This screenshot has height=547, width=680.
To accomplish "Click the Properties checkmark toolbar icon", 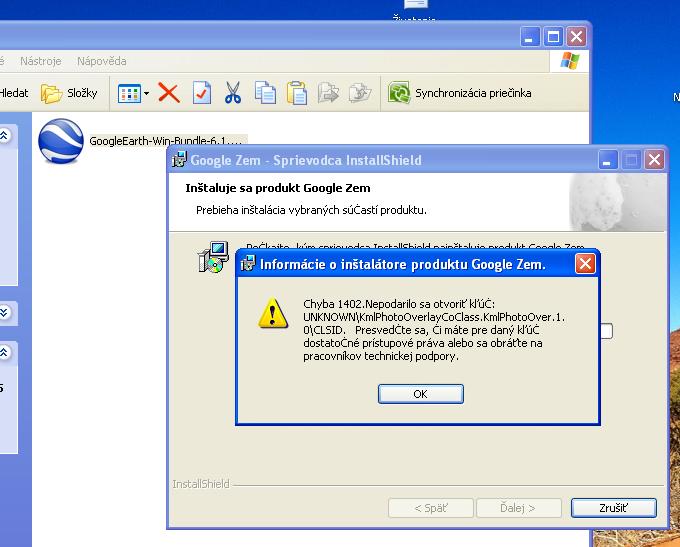I will coord(201,94).
